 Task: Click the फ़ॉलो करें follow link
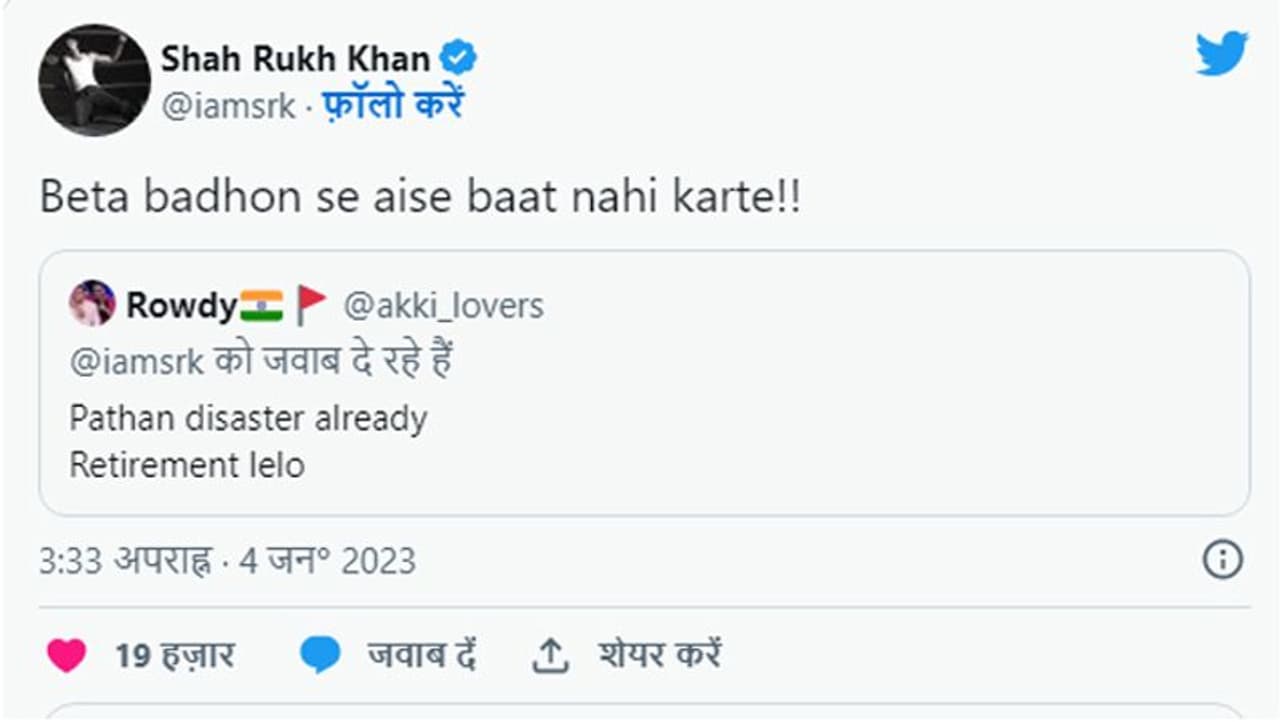tap(393, 105)
